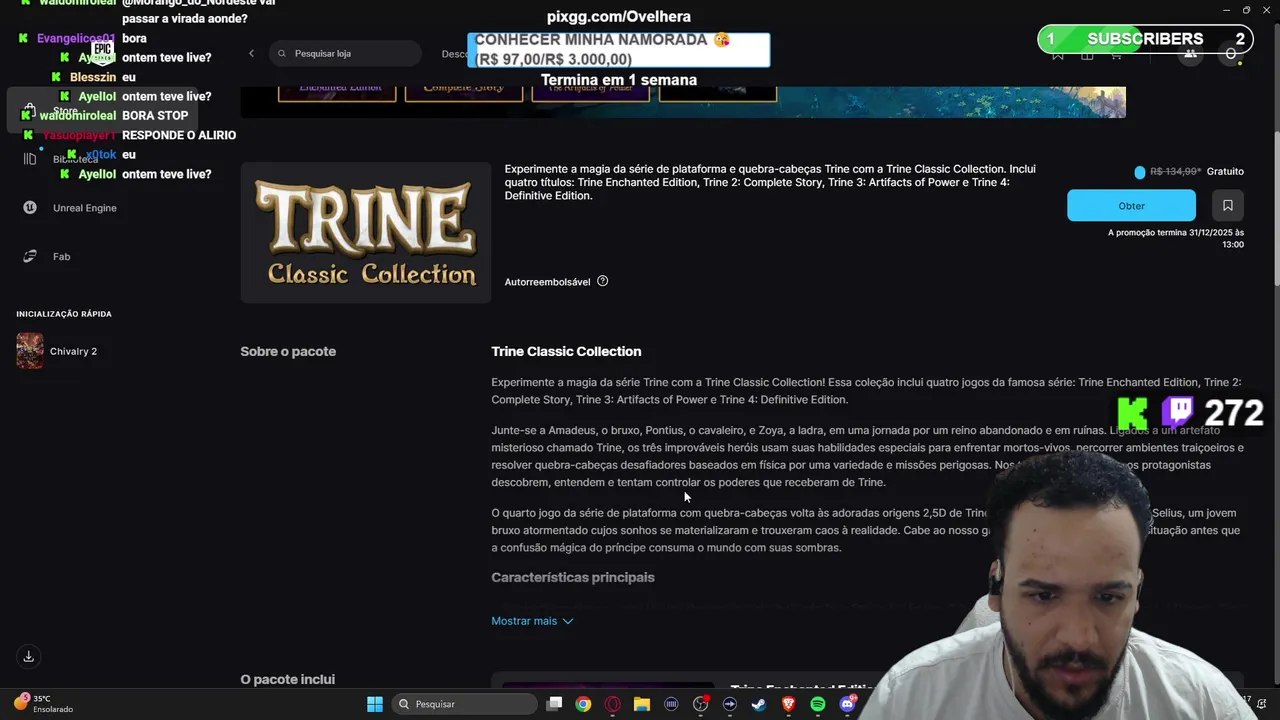1280x720 pixels.
Task: Open the profile avatar in launcher header
Action: coord(1231,53)
